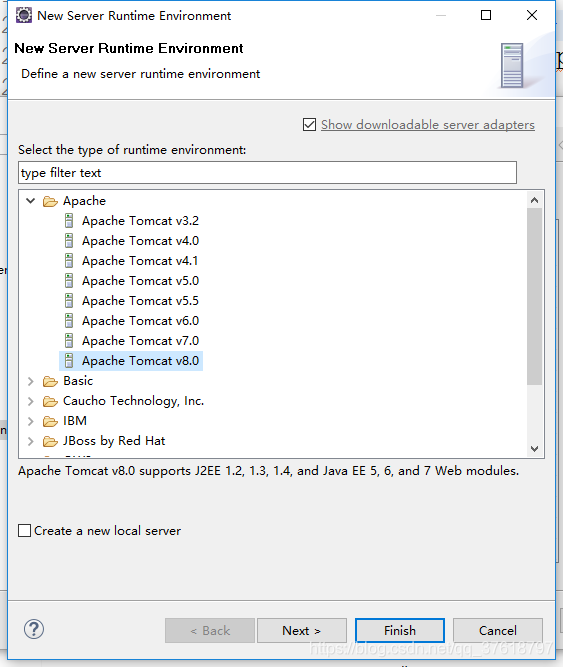Expand the JBoss by Red Hat node
The image size is (563, 667).
click(x=31, y=441)
